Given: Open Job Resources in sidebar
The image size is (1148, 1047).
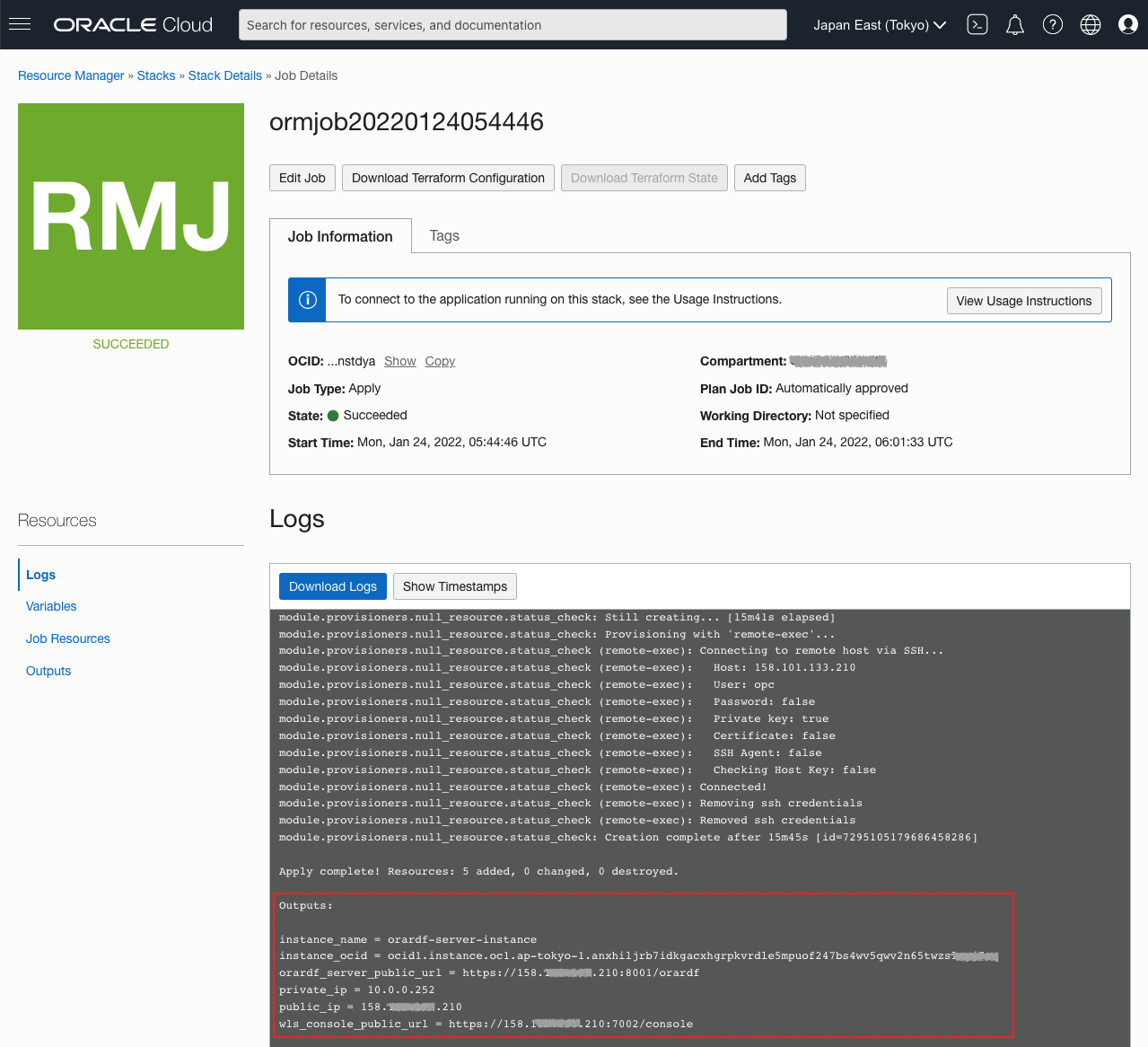Looking at the screenshot, I should tap(68, 638).
